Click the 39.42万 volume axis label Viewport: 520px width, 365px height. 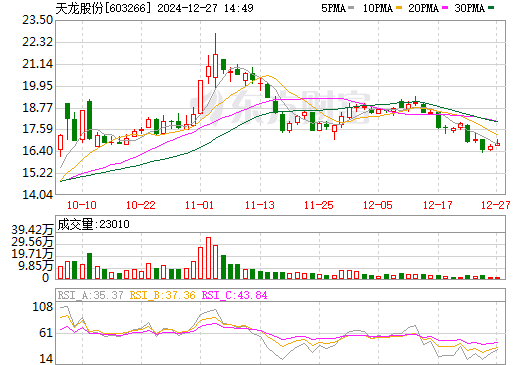(x=32, y=230)
